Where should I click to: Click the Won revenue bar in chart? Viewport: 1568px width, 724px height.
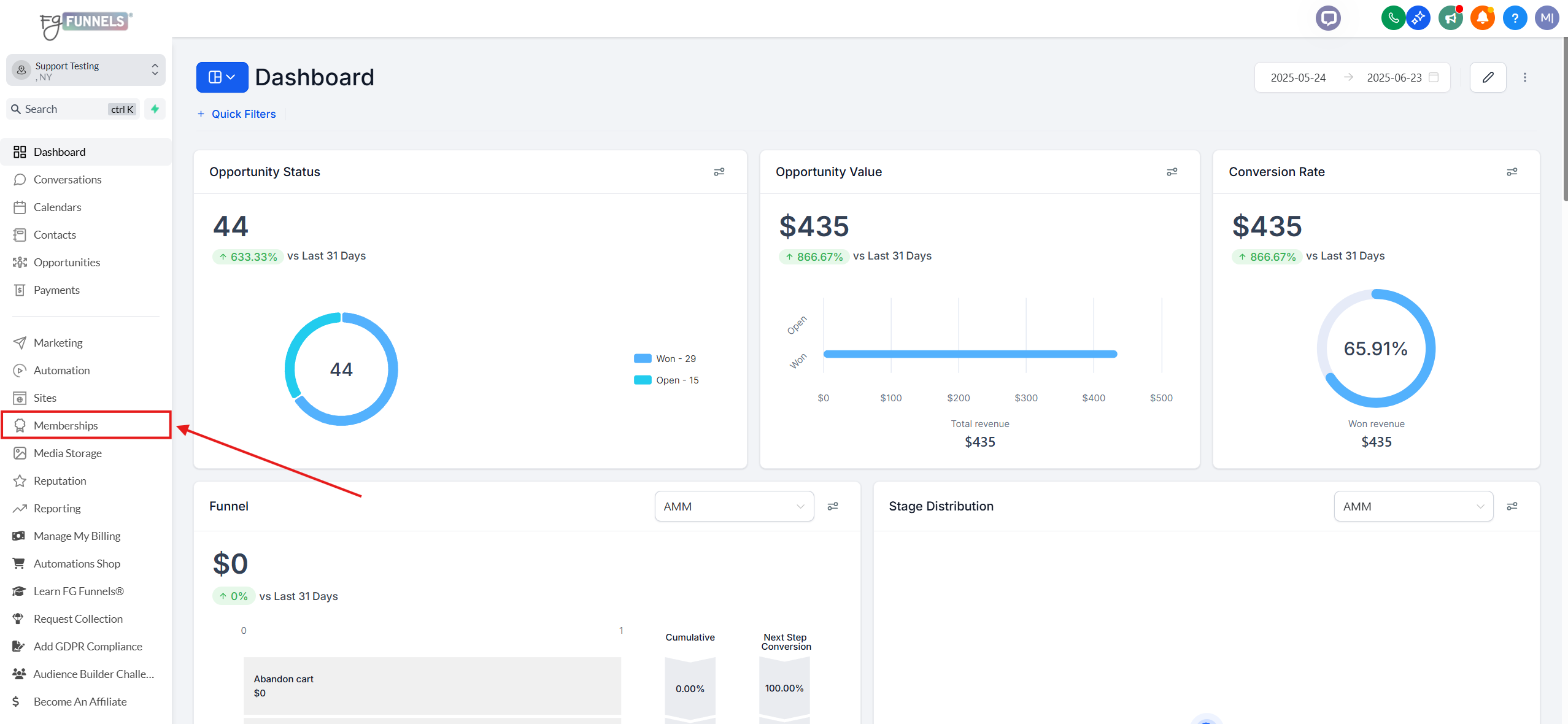click(x=970, y=354)
